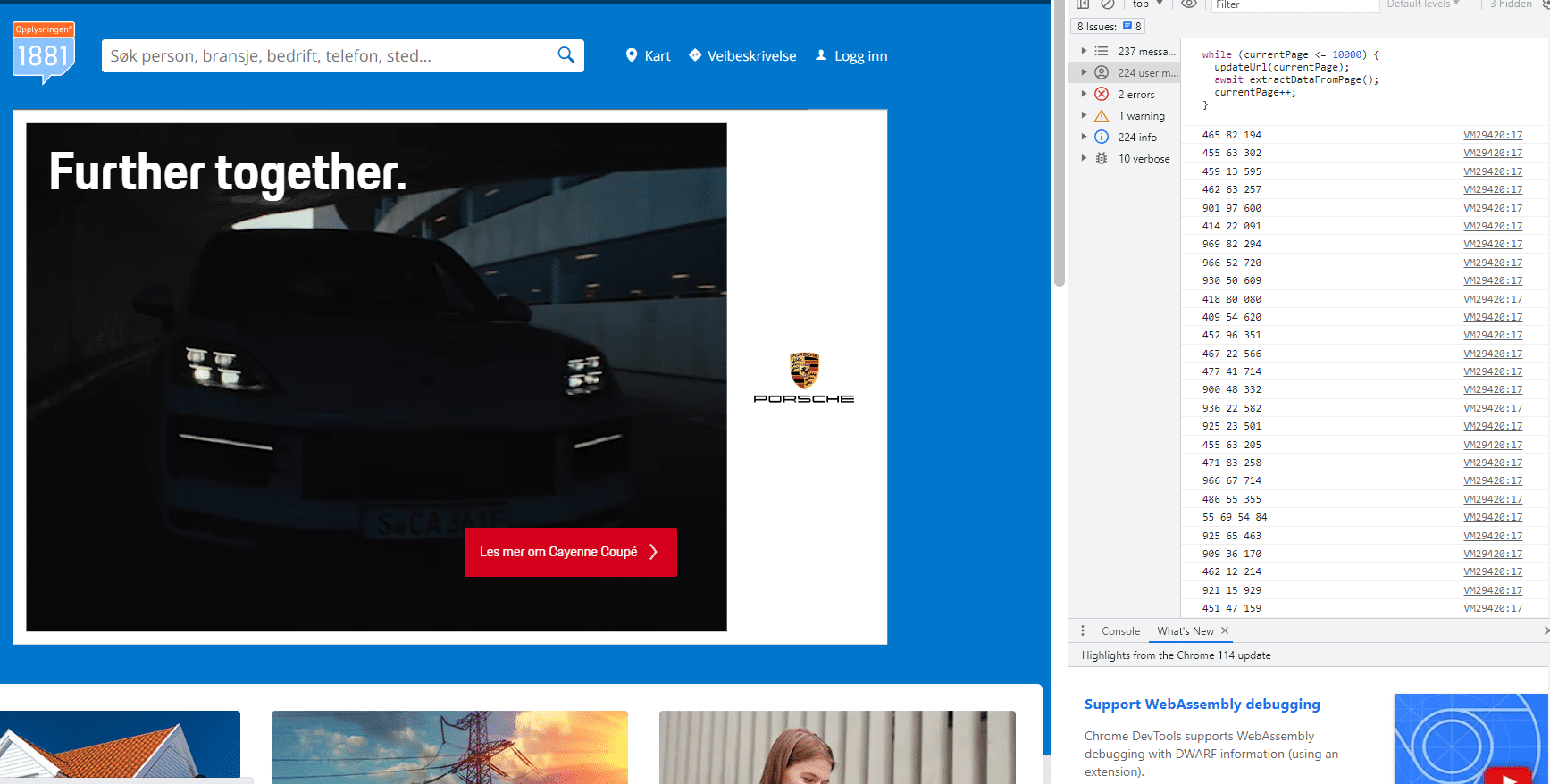
Task: Click the Porsche crest logo
Action: pyautogui.click(x=804, y=370)
